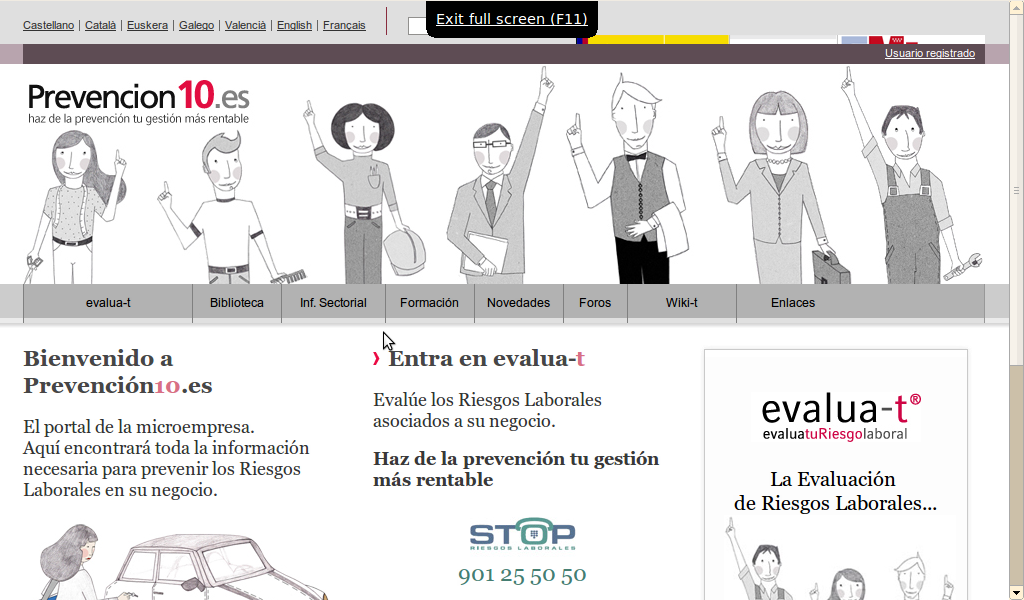Click the businessman with glasses illustration

[500, 176]
